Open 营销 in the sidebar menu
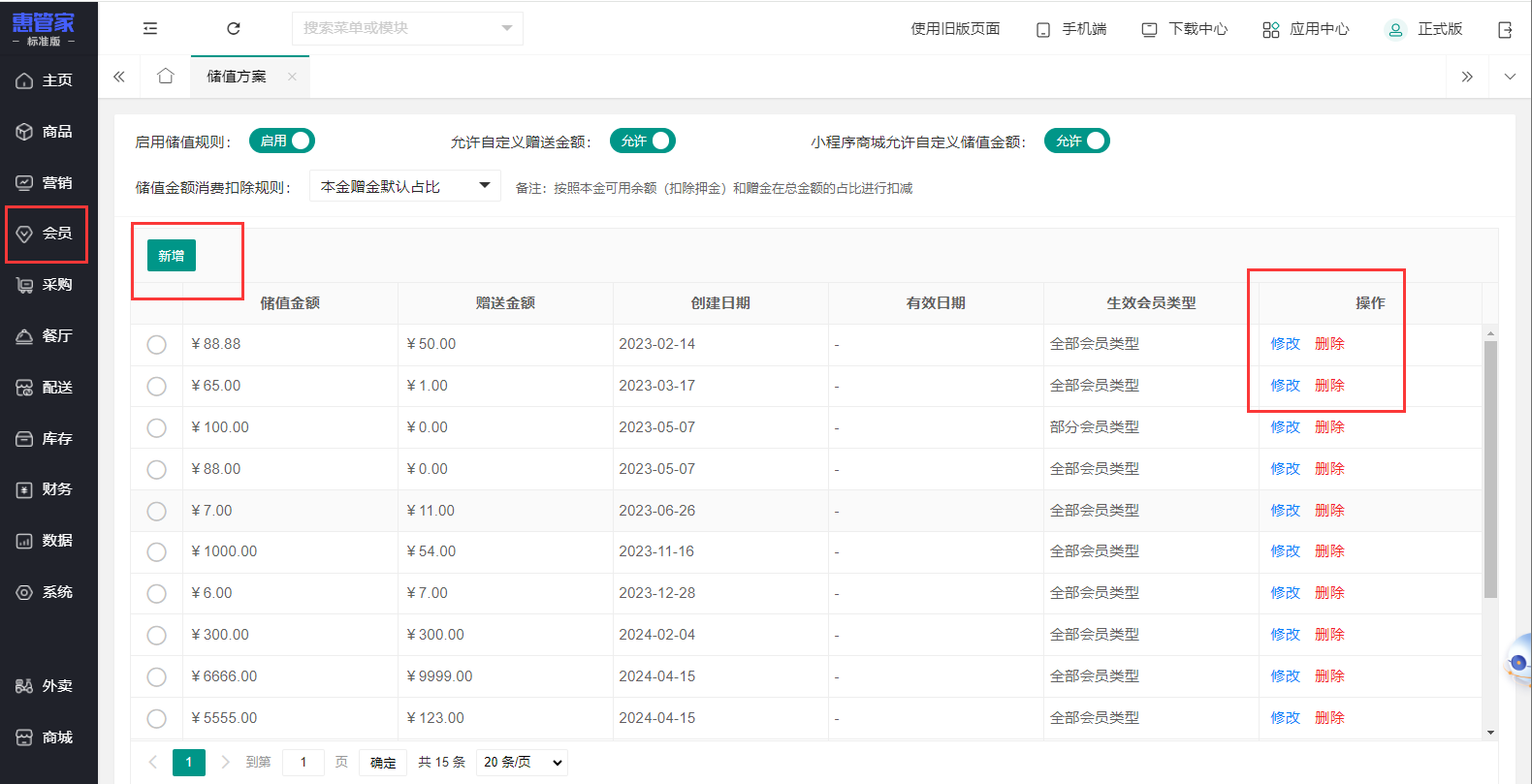 48,183
